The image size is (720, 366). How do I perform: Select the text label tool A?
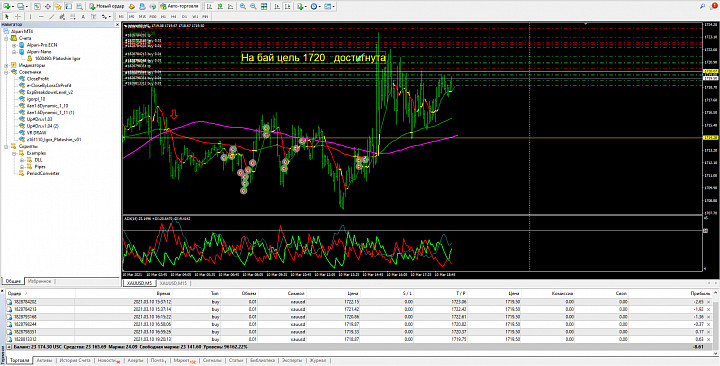click(83, 17)
